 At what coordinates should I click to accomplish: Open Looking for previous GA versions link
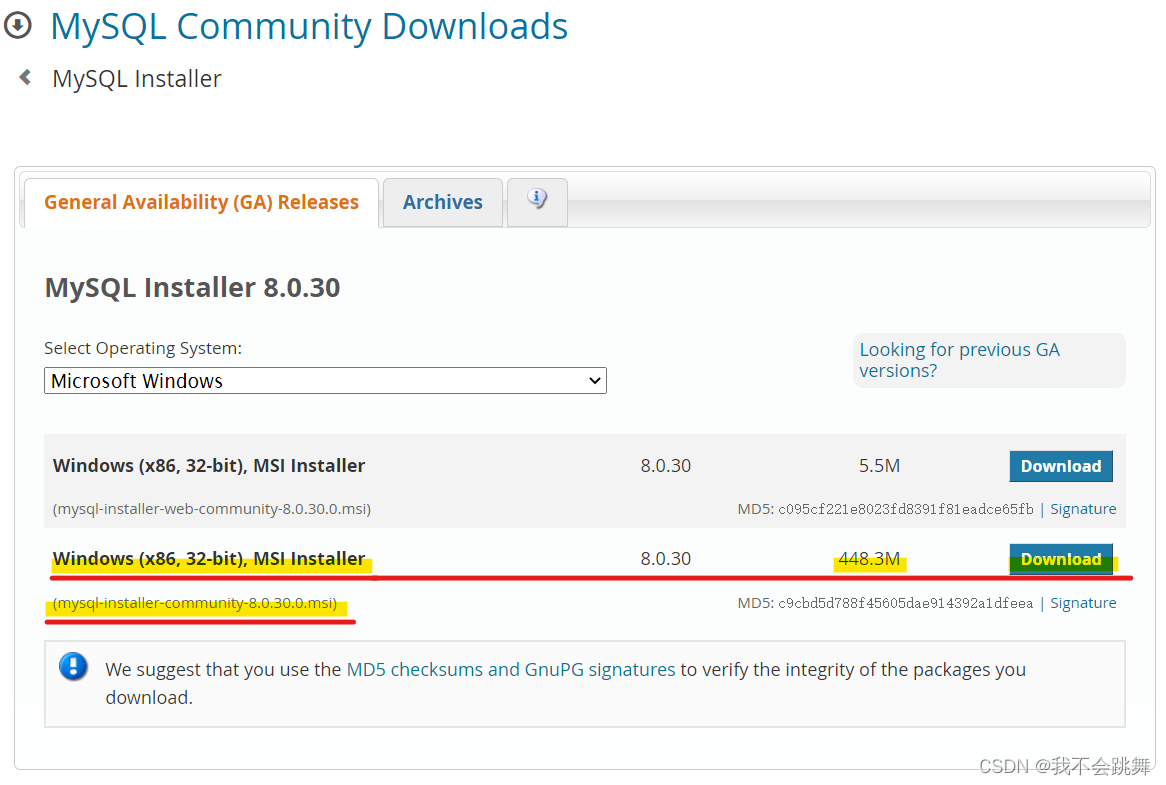[959, 359]
